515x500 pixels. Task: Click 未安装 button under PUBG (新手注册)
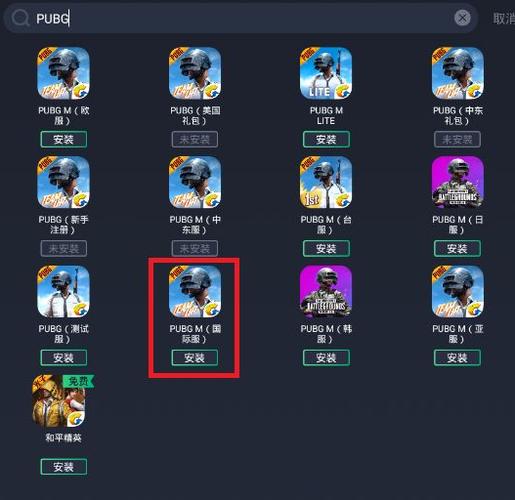tap(64, 248)
